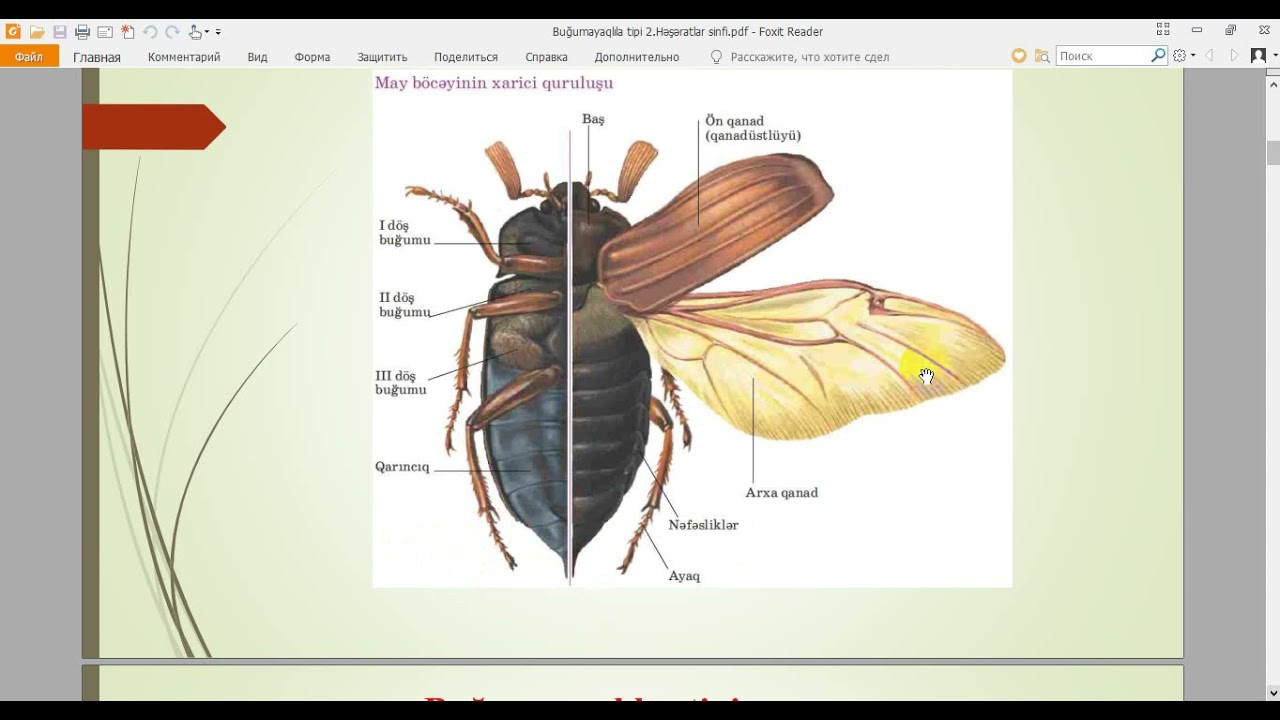Click the magnifier search button
Viewport: 1280px width, 720px height.
coord(1158,56)
